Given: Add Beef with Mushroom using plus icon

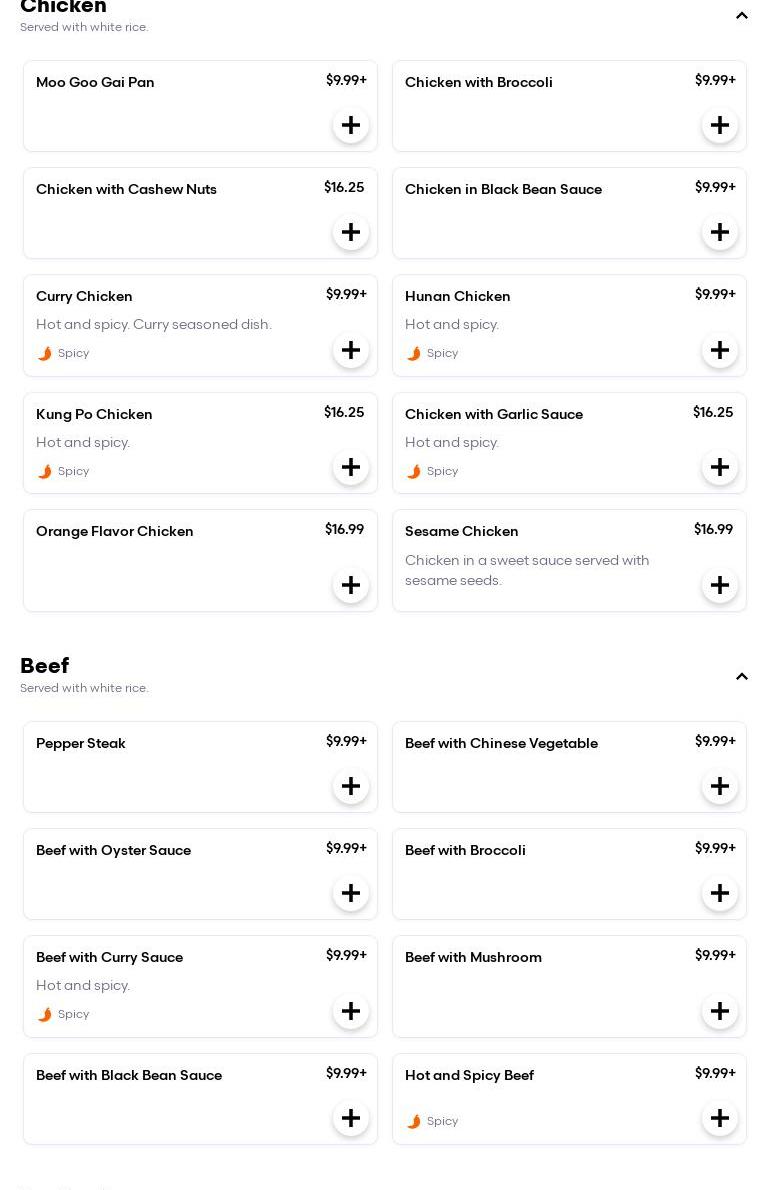Looking at the screenshot, I should click(x=720, y=1012).
